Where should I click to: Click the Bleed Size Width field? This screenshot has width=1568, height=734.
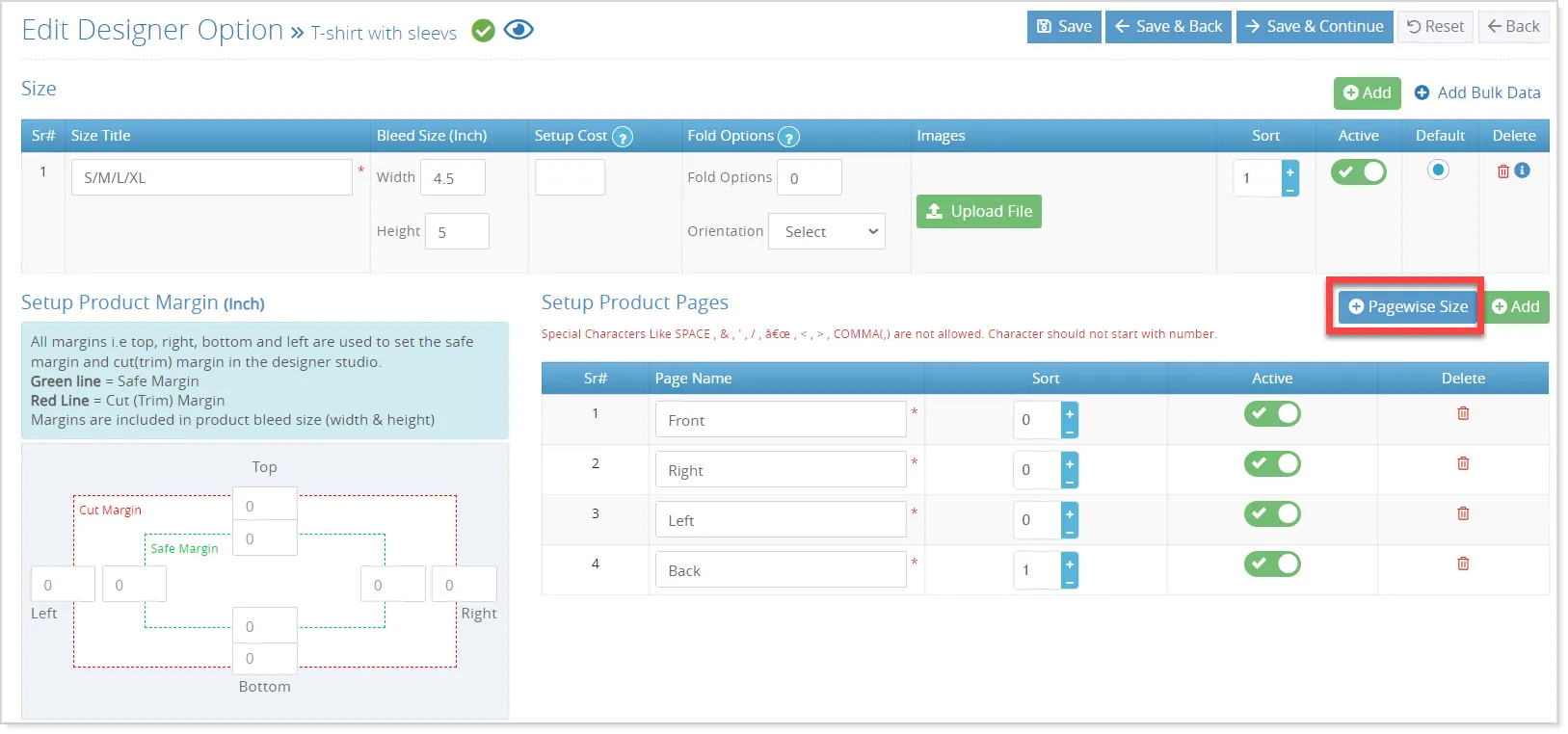453,178
